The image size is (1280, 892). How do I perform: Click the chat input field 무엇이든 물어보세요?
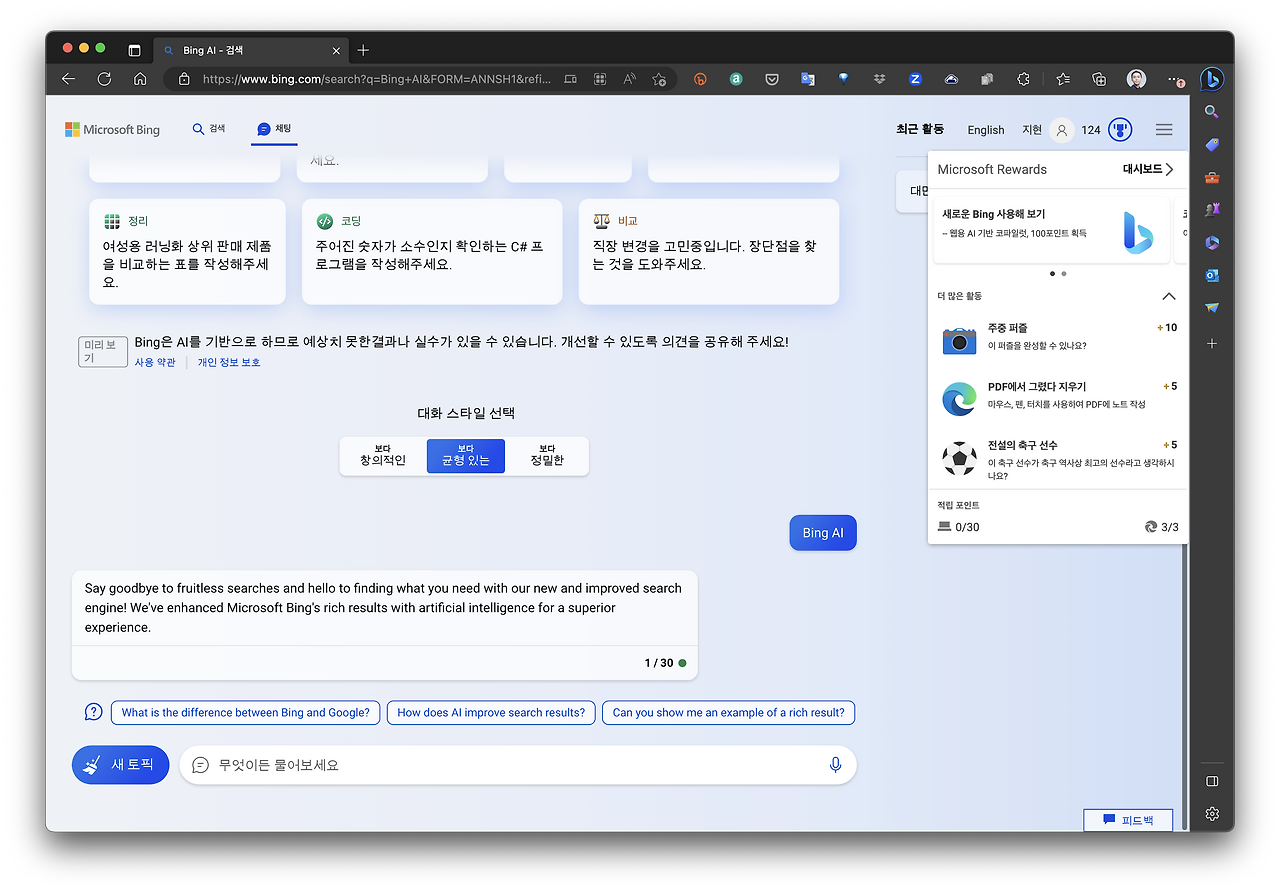(518, 765)
